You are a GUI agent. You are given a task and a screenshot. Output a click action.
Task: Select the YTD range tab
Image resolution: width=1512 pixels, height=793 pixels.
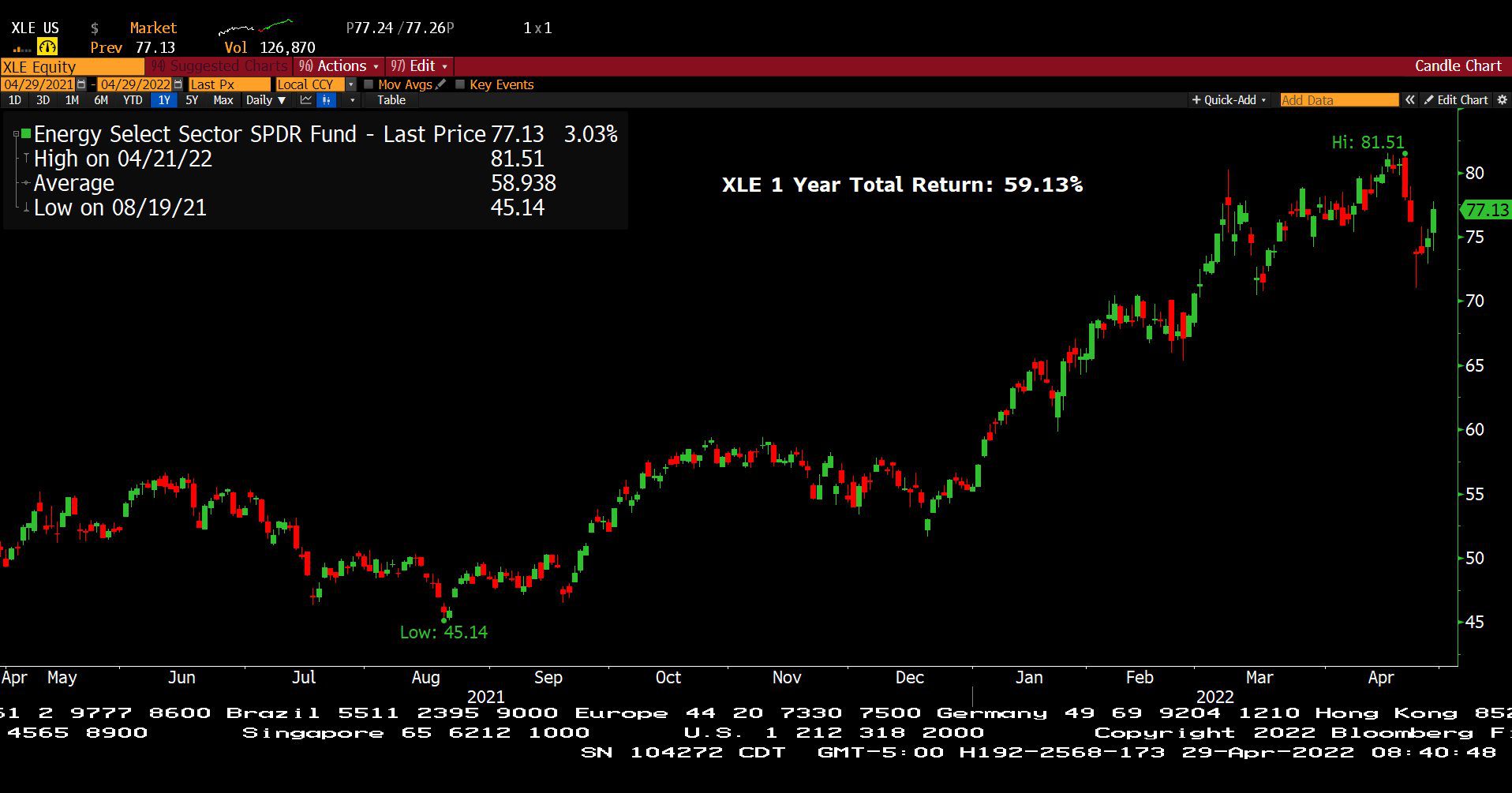pyautogui.click(x=133, y=100)
